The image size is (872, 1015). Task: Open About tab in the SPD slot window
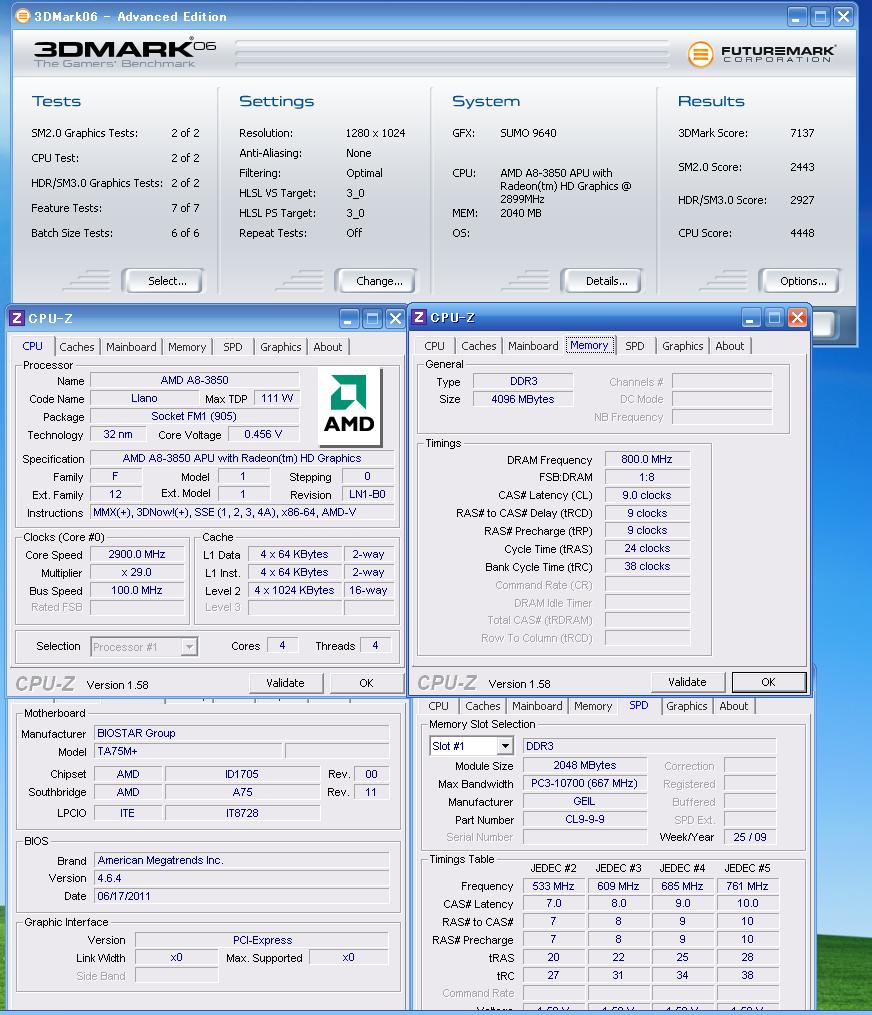[733, 706]
